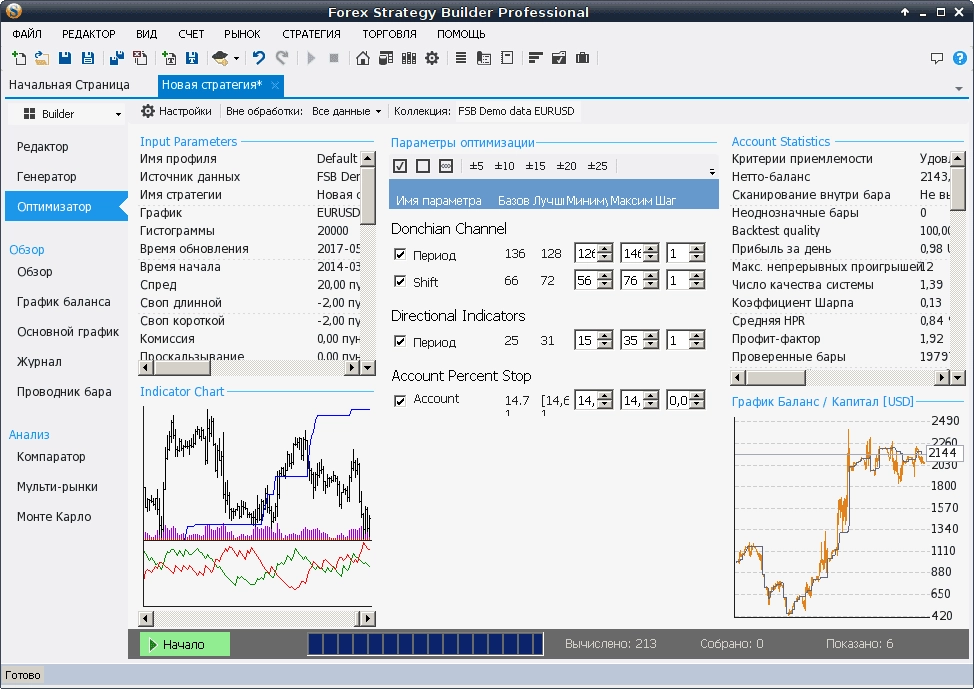Open the График баланса sidebar item

click(63, 302)
